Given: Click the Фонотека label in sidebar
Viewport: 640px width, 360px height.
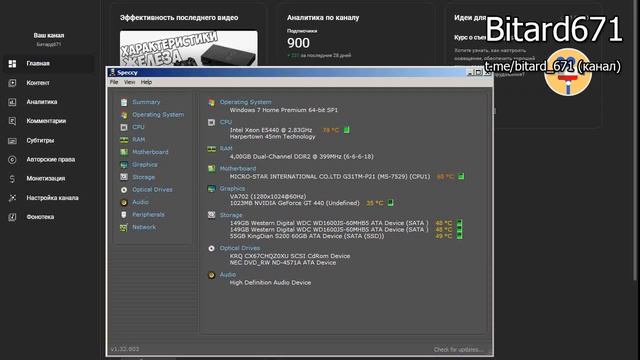Looking at the screenshot, I should tap(40, 217).
